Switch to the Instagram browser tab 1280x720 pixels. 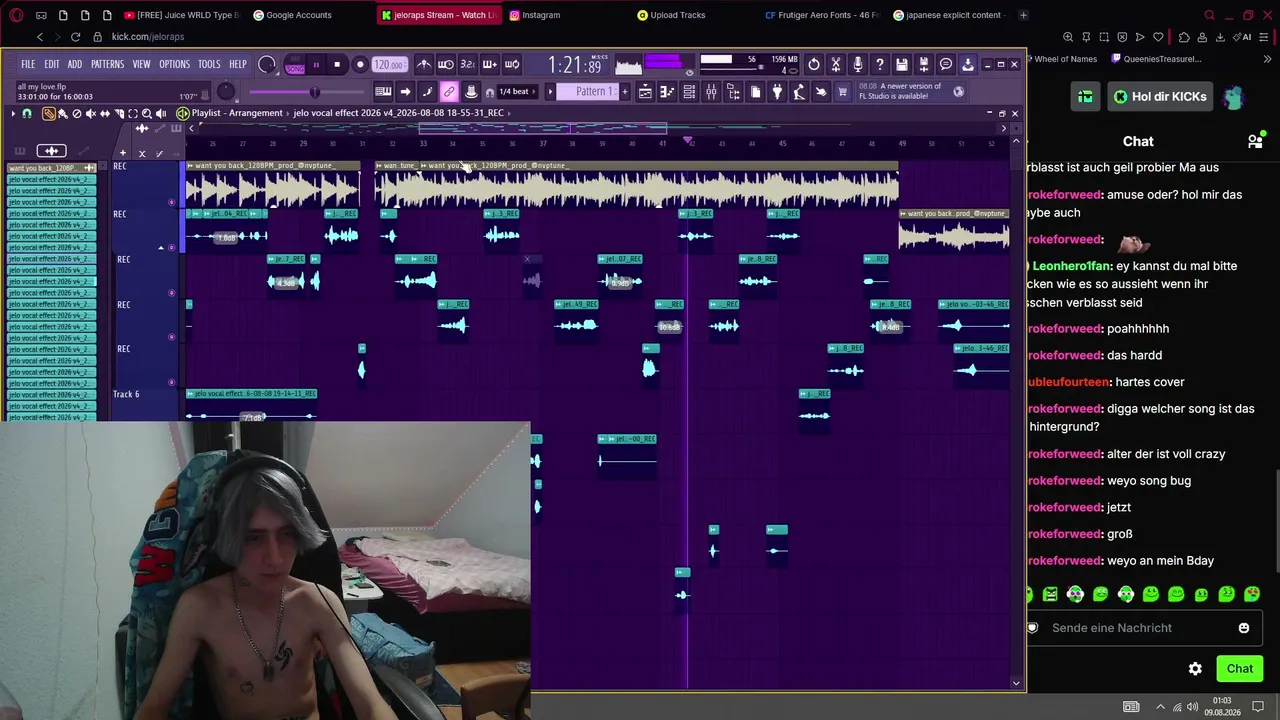541,15
